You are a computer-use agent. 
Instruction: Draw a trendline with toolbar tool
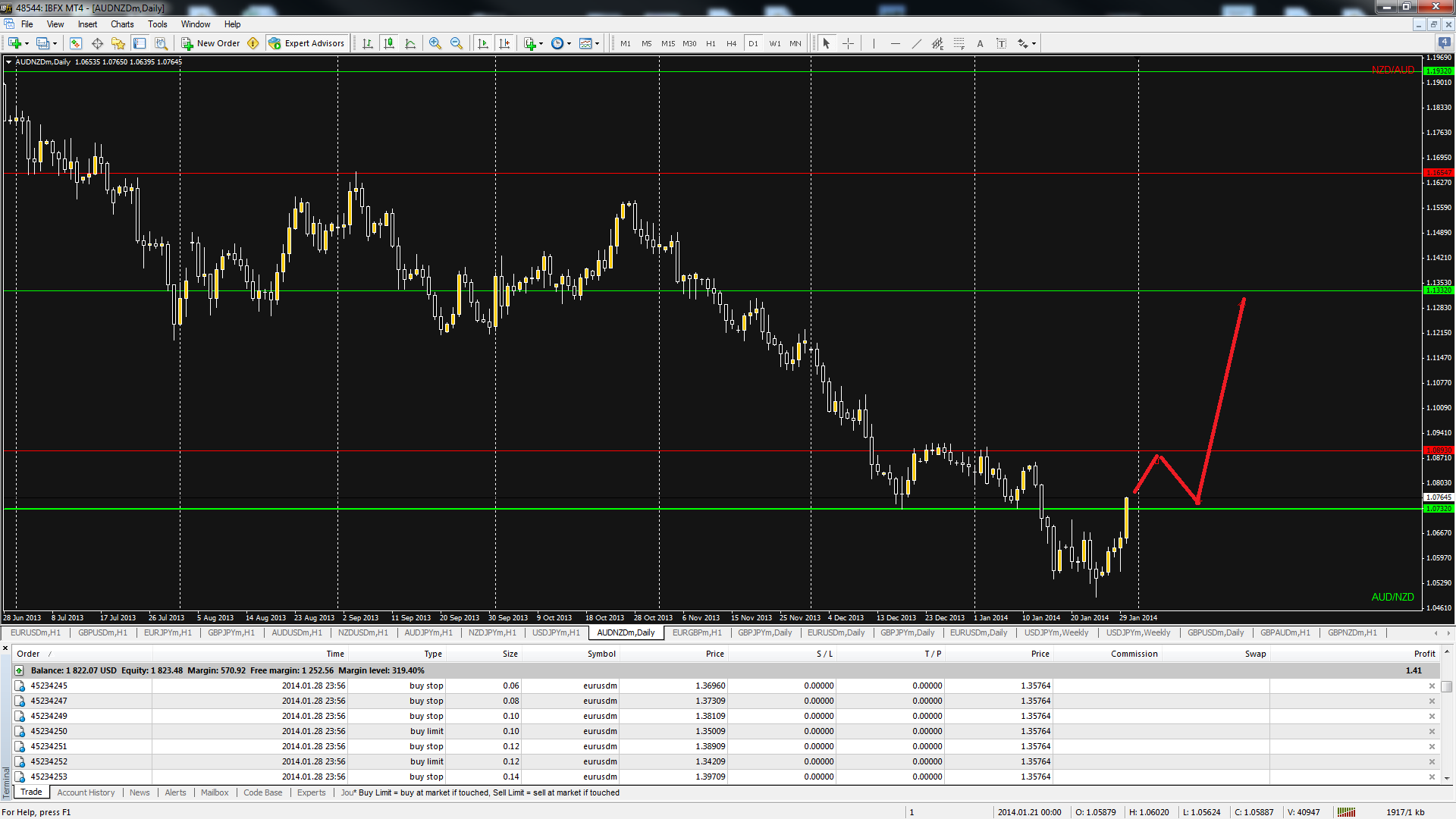pyautogui.click(x=916, y=43)
